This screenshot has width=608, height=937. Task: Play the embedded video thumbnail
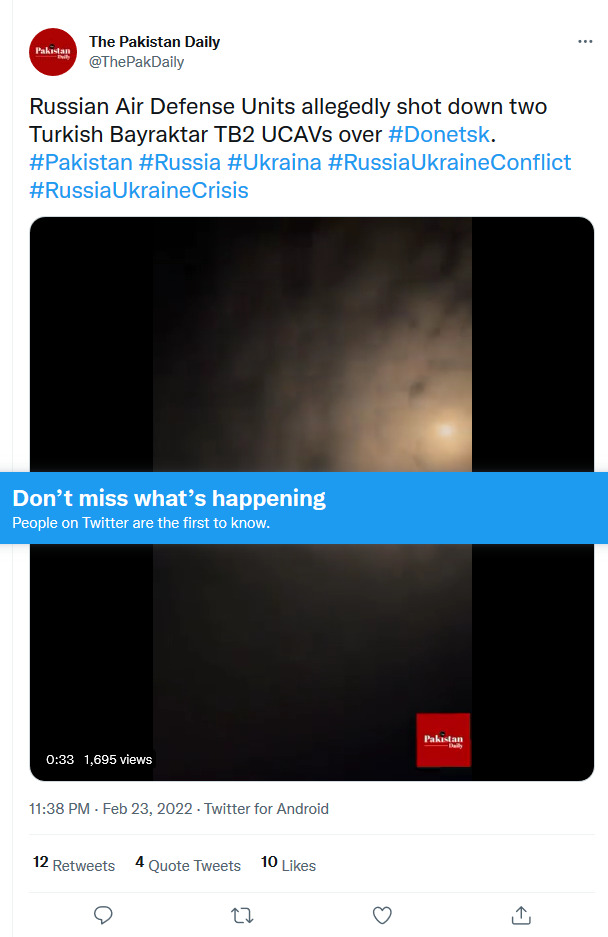(311, 344)
